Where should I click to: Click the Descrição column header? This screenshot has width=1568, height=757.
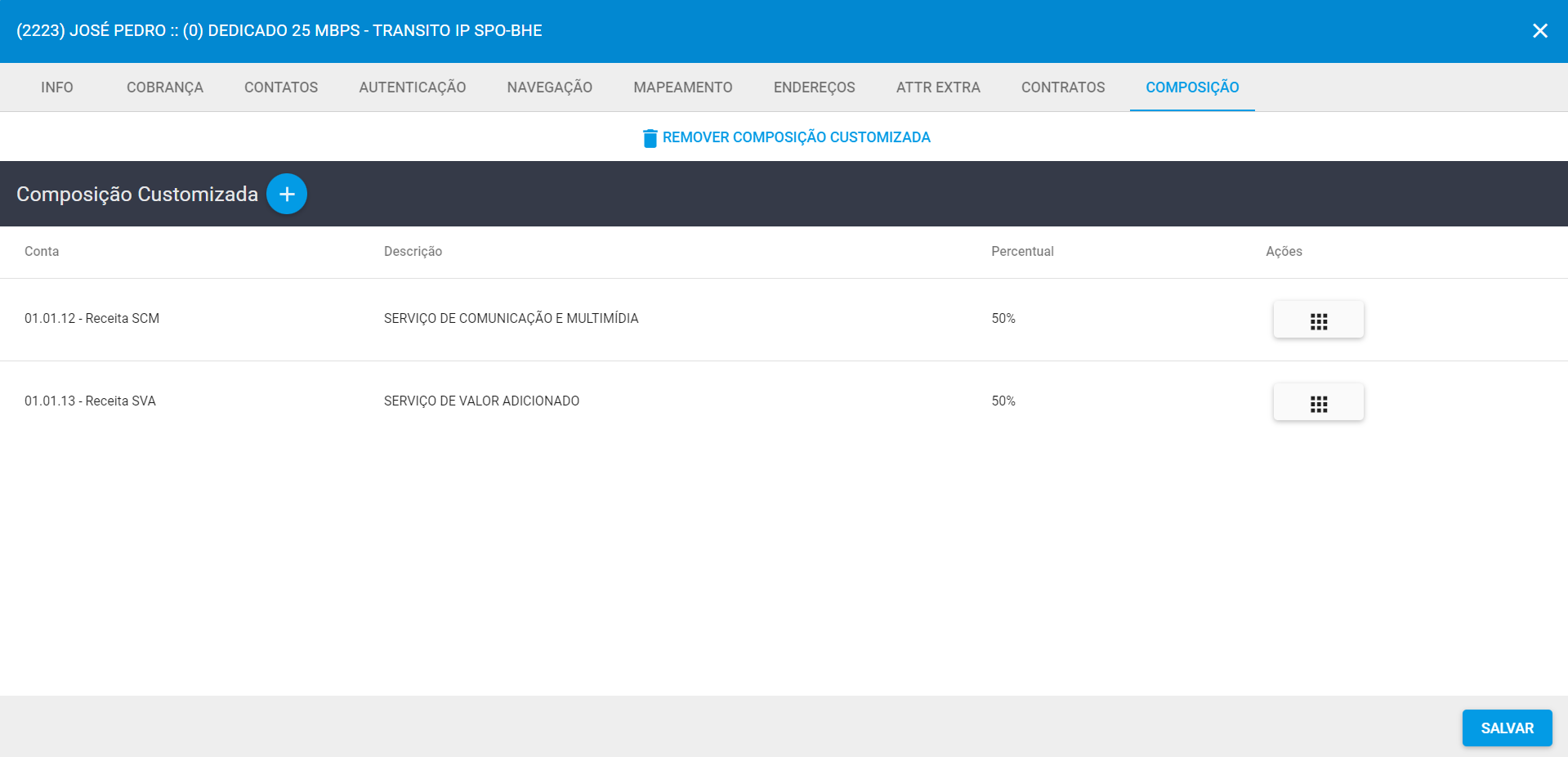tap(413, 252)
